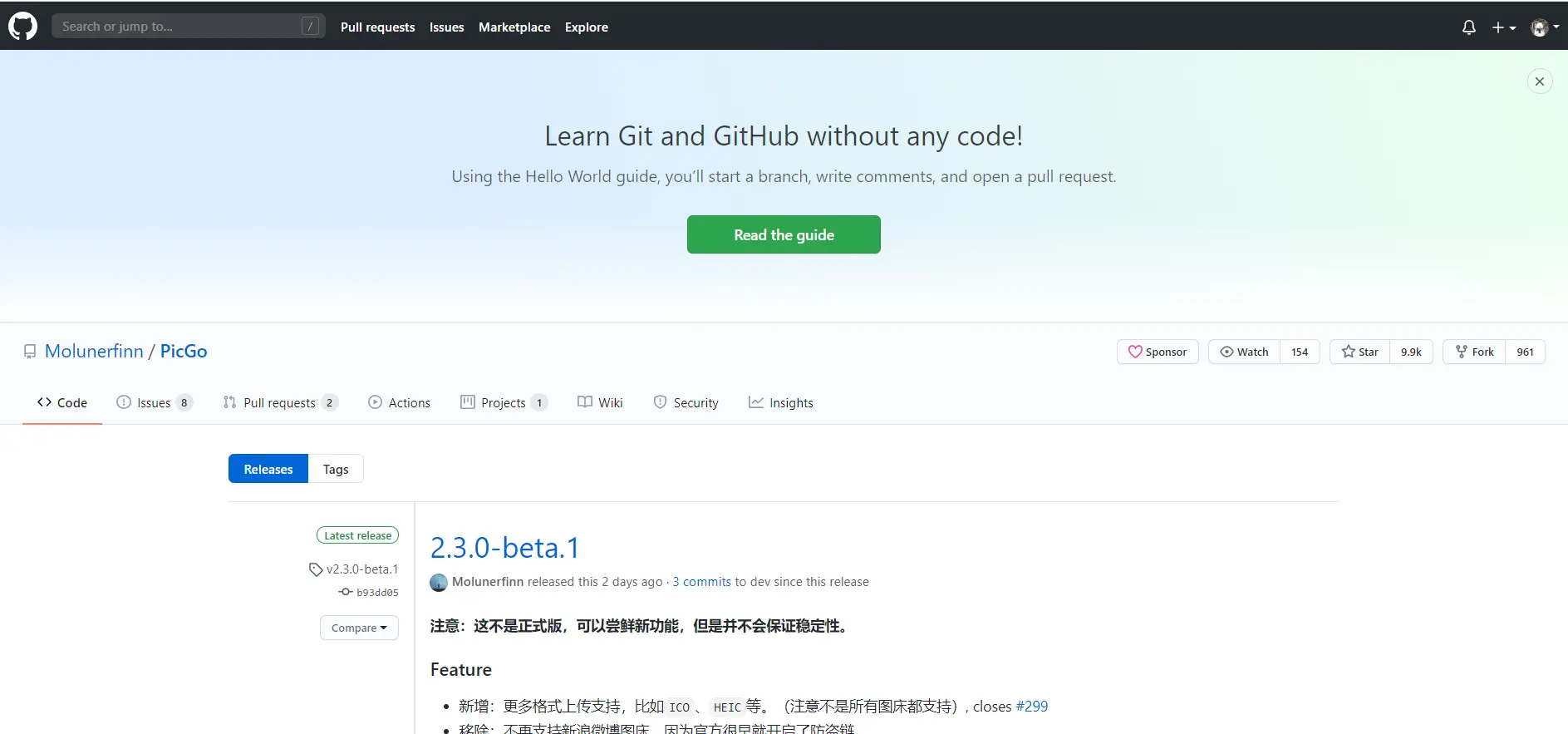This screenshot has width=1568, height=734.
Task: Open the Wiki tab
Action: point(600,402)
